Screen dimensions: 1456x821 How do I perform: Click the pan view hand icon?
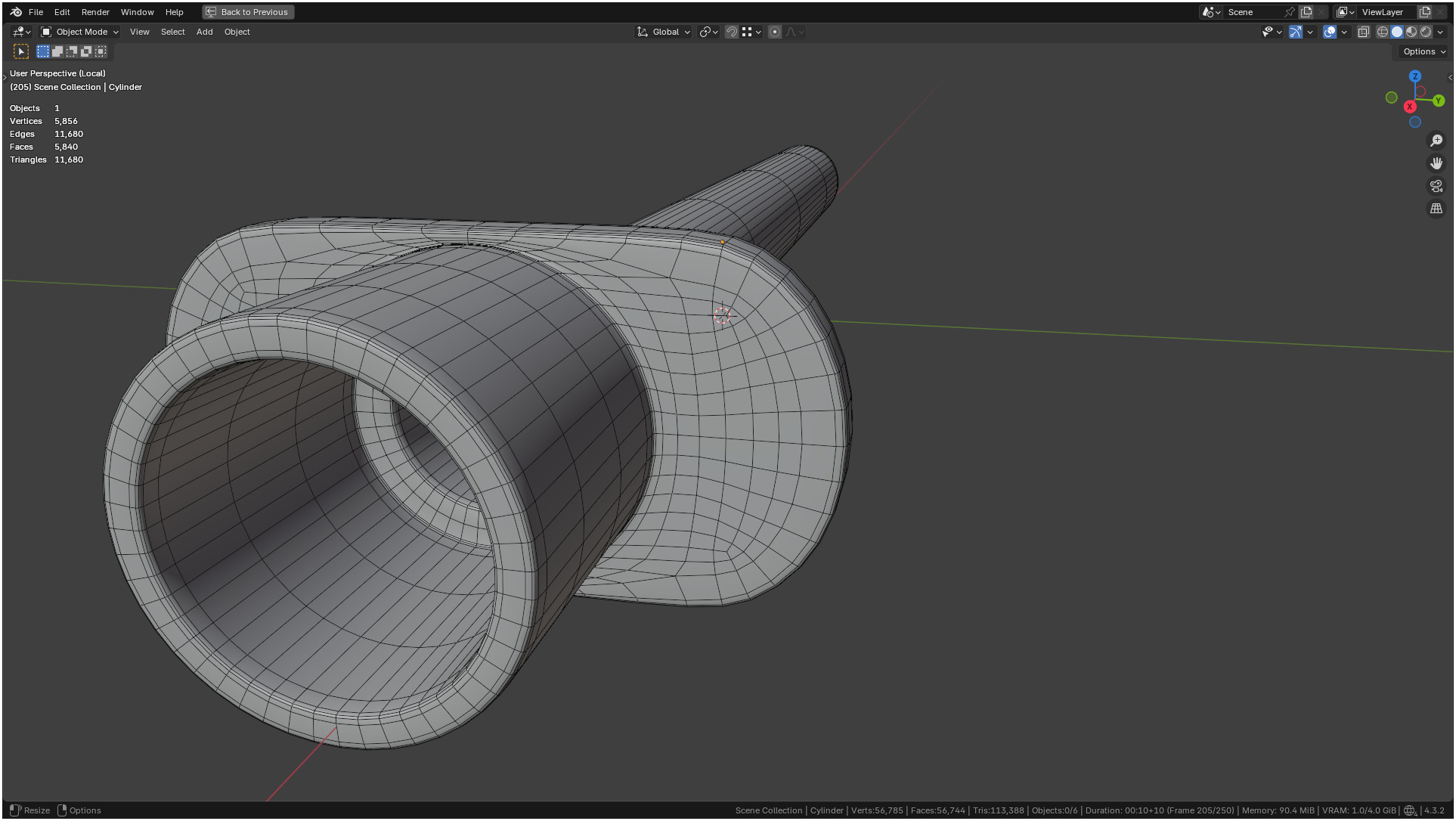pos(1436,163)
